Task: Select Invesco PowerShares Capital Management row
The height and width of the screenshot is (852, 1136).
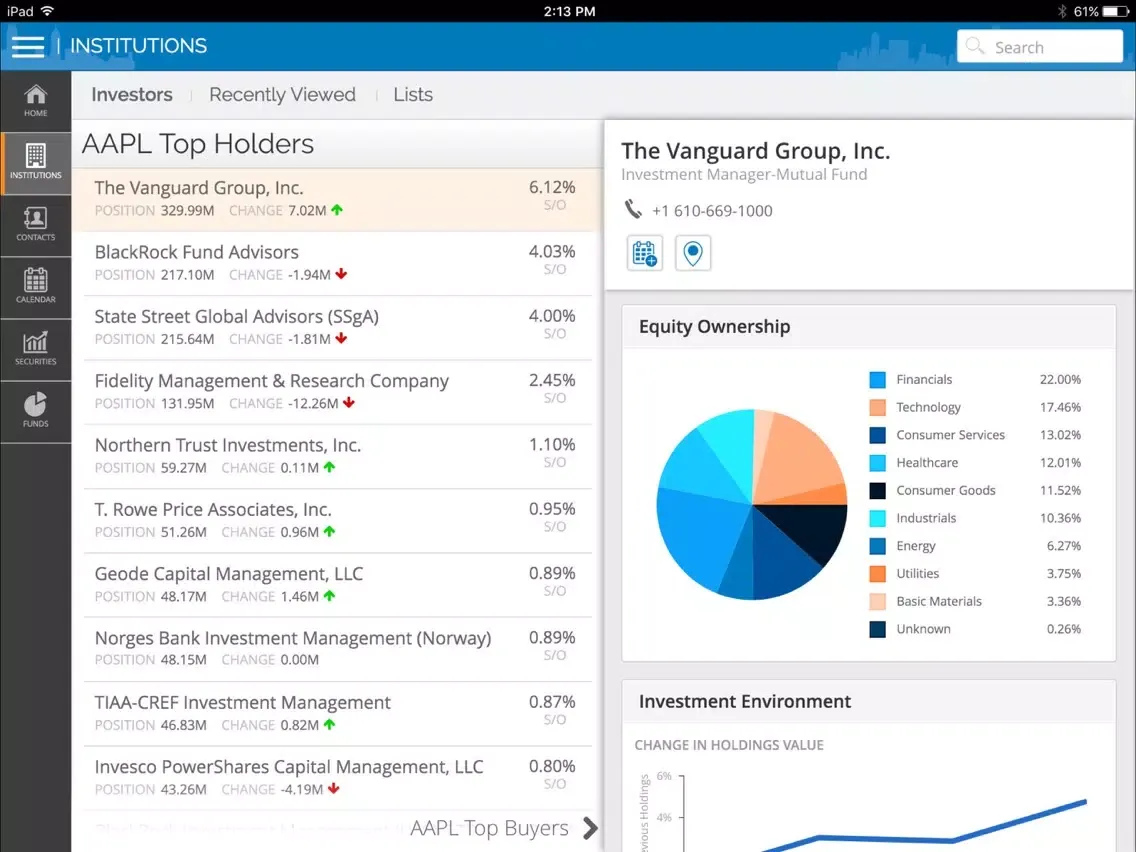Action: point(338,777)
